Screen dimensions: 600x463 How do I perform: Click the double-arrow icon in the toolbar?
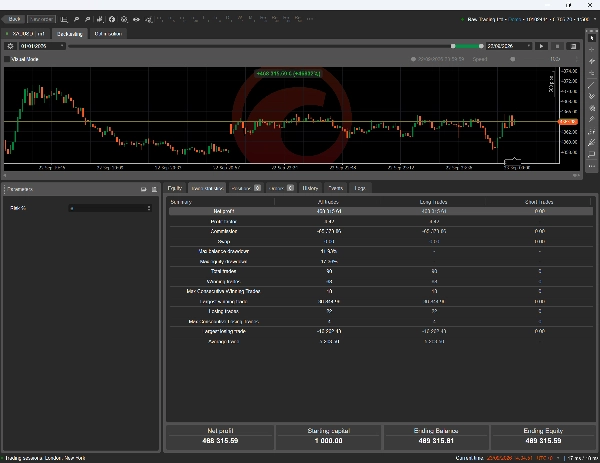pyautogui.click(x=136, y=19)
